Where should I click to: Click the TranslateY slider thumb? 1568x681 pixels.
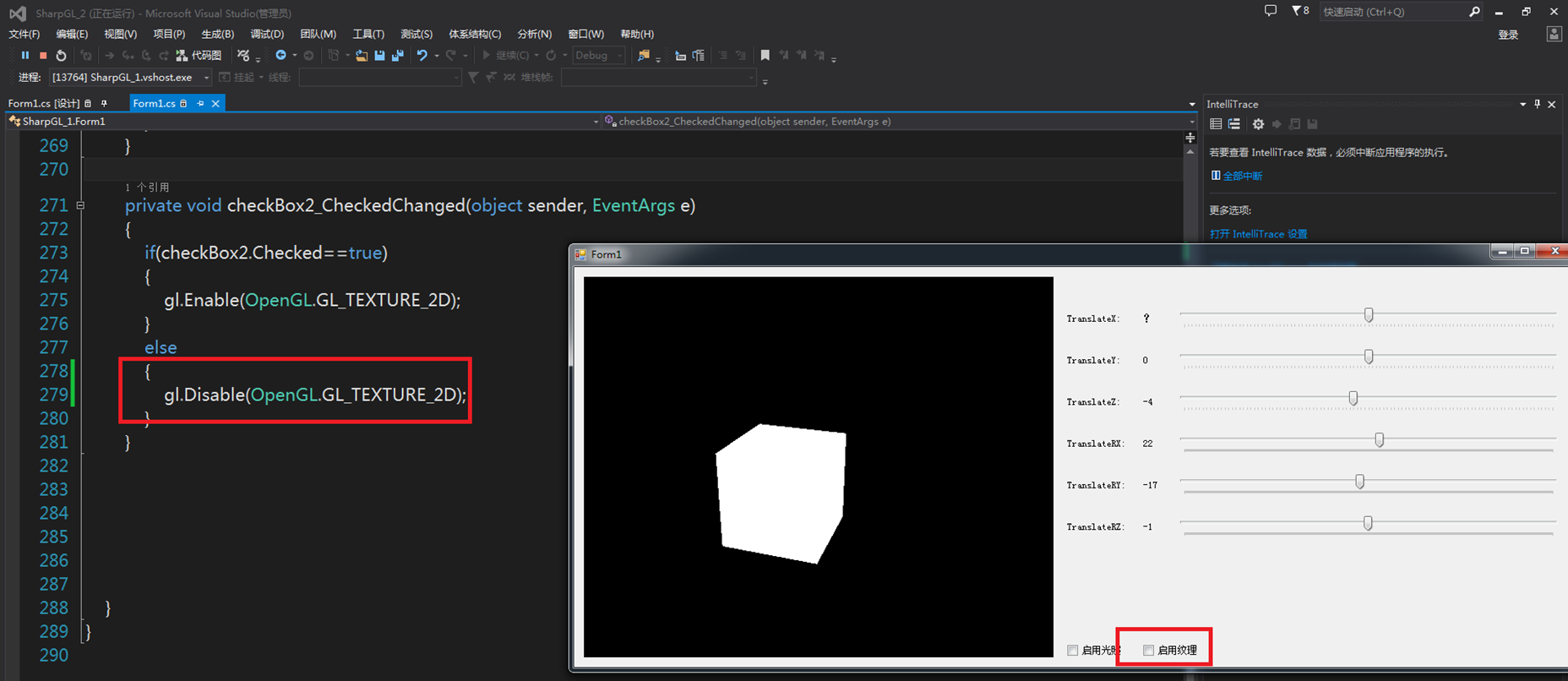1369,357
